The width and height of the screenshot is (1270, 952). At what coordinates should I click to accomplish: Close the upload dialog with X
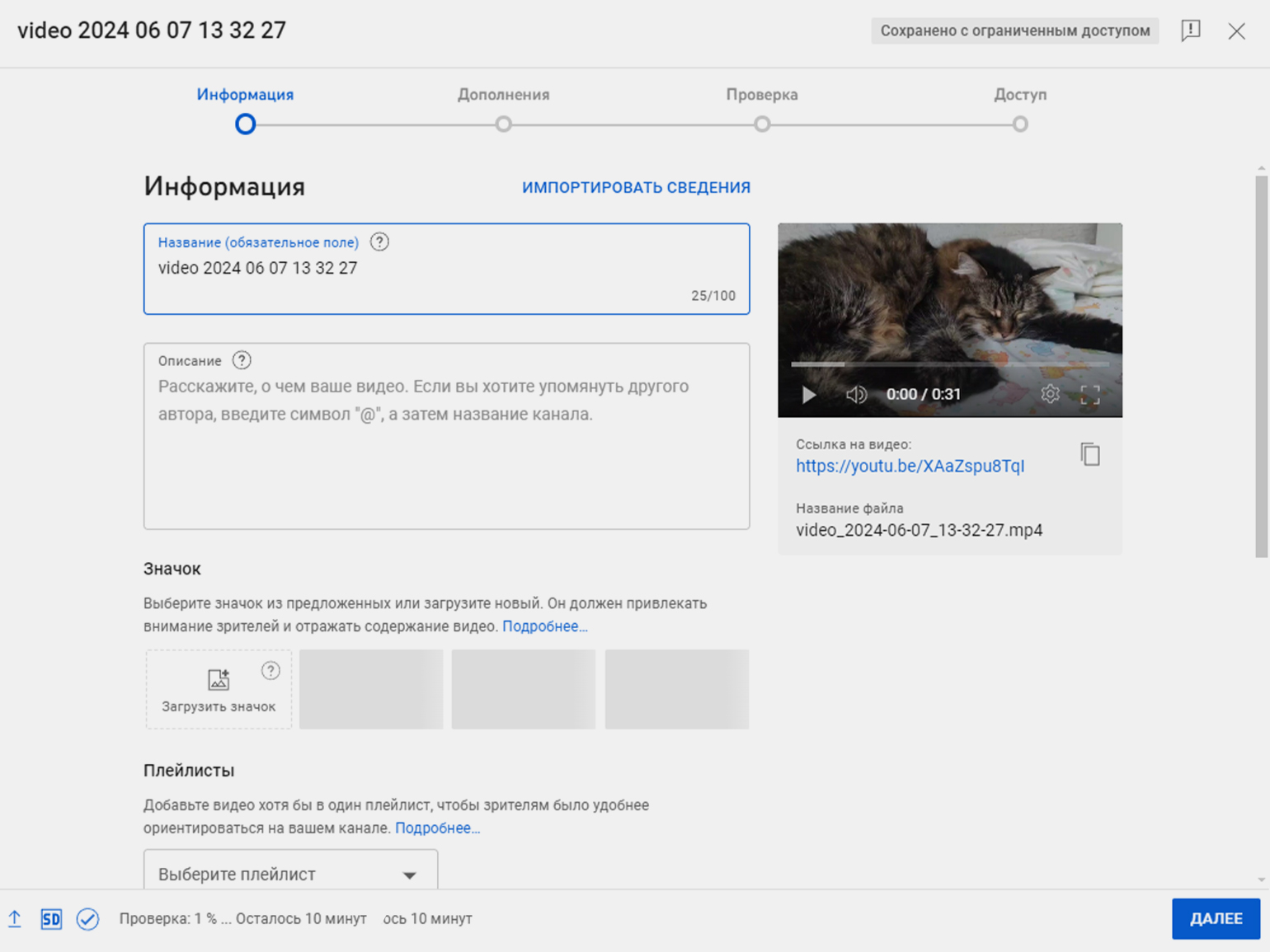(1236, 31)
